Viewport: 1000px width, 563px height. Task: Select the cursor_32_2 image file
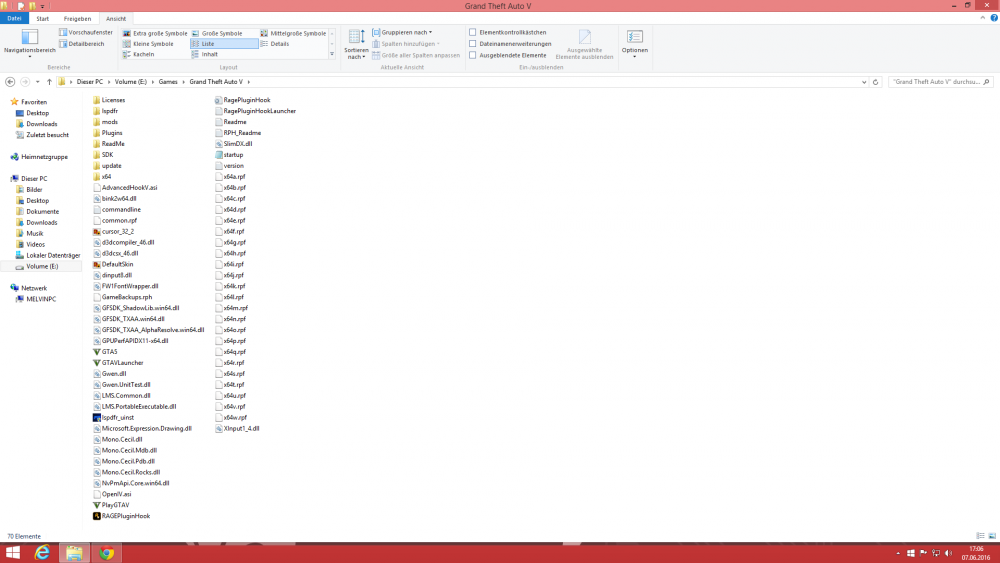[x=118, y=231]
